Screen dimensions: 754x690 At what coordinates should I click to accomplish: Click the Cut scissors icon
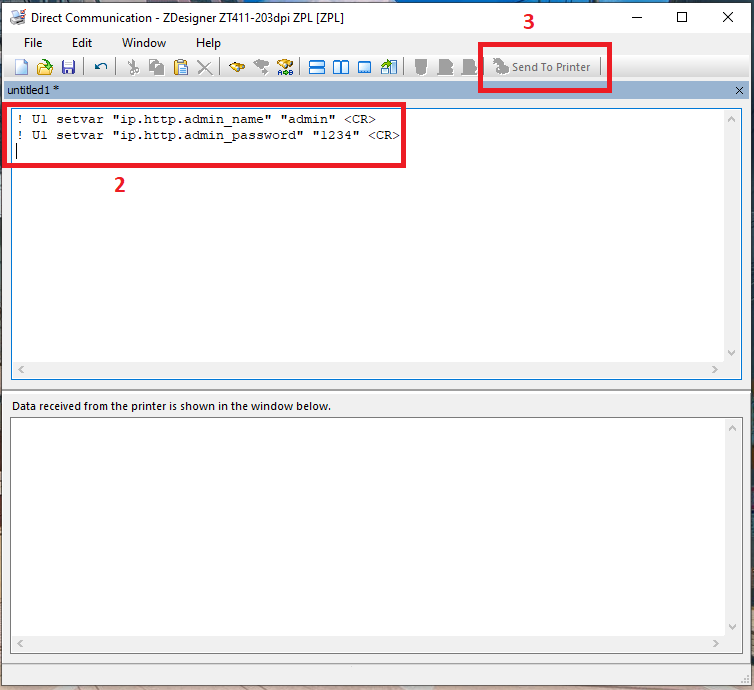[x=132, y=67]
